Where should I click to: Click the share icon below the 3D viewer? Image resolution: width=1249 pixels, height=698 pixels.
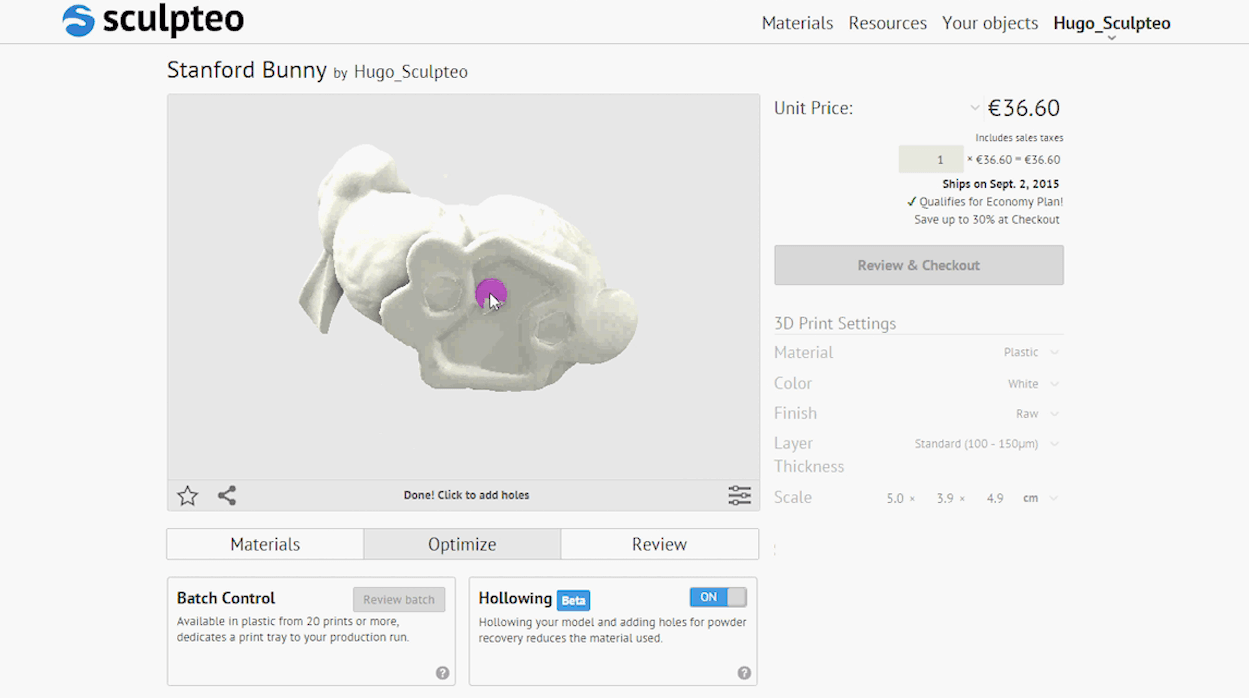point(227,496)
